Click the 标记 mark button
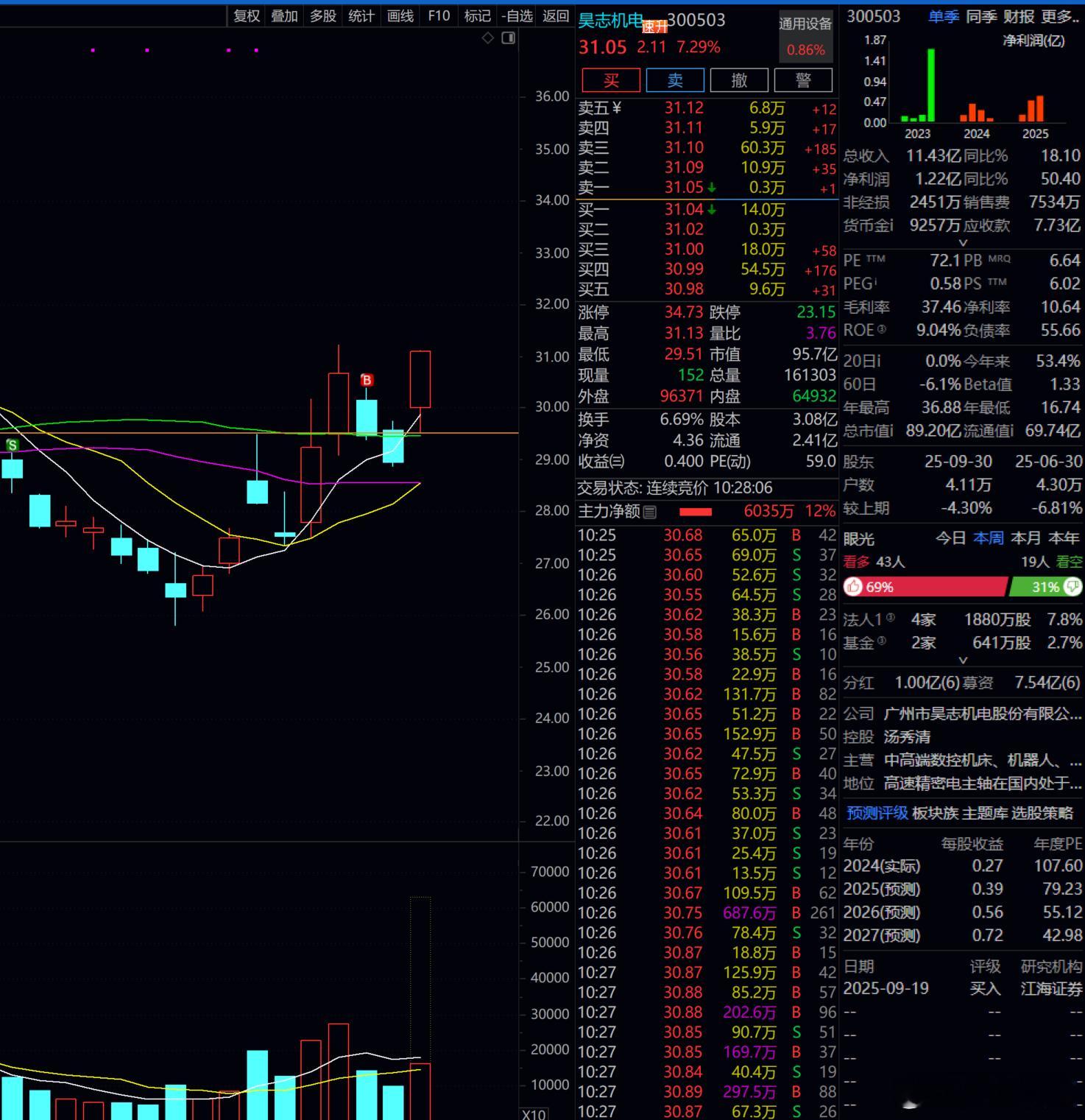This screenshot has width=1085, height=1120. coord(477,15)
